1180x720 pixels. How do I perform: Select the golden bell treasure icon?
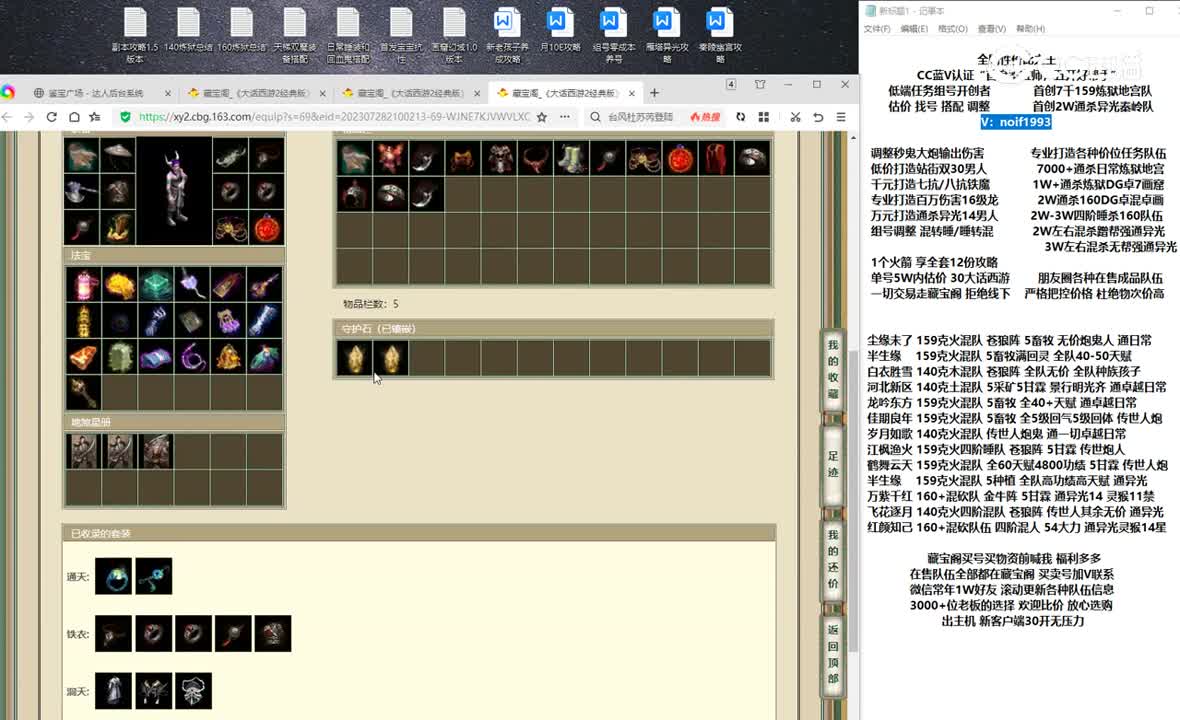(x=229, y=357)
